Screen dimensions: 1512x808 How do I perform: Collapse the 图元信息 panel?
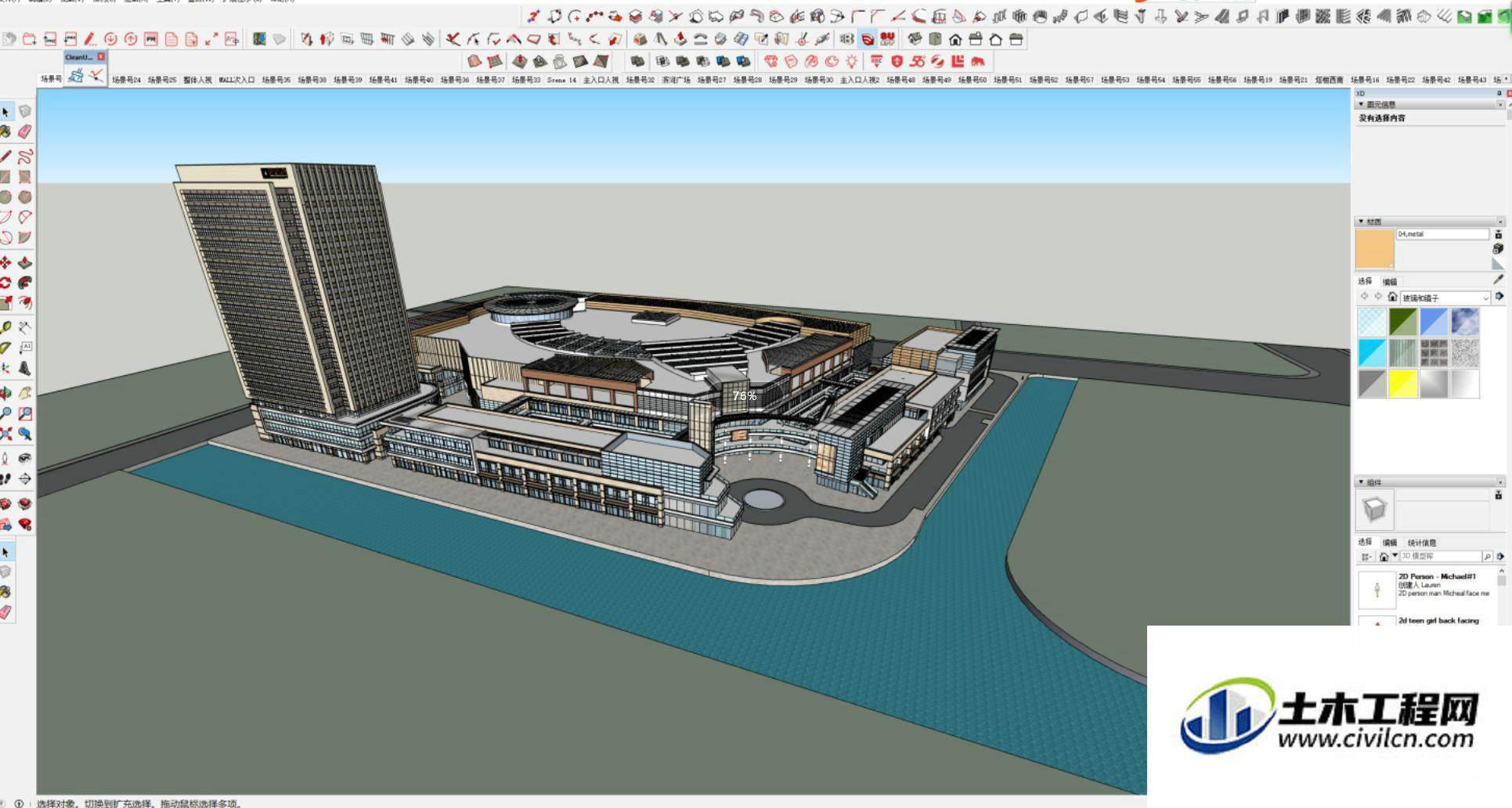(1361, 104)
